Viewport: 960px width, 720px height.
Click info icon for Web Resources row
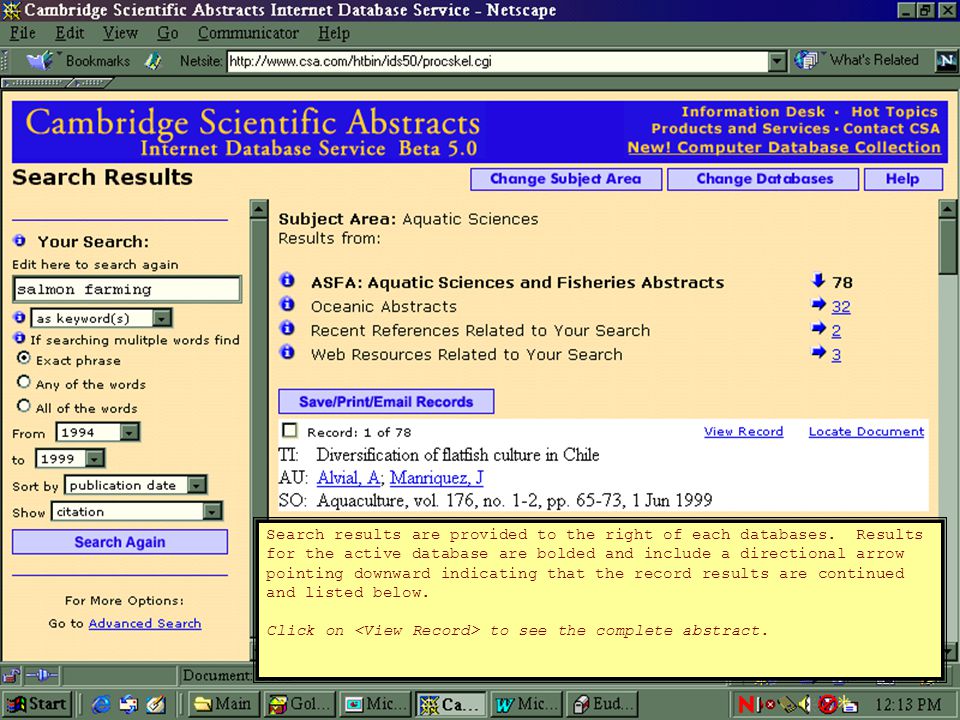point(287,353)
